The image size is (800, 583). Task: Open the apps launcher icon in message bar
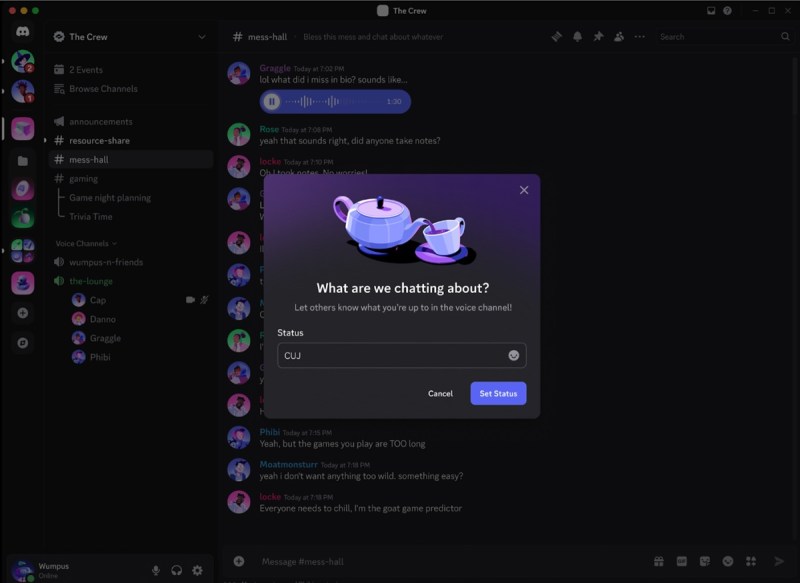coord(751,562)
